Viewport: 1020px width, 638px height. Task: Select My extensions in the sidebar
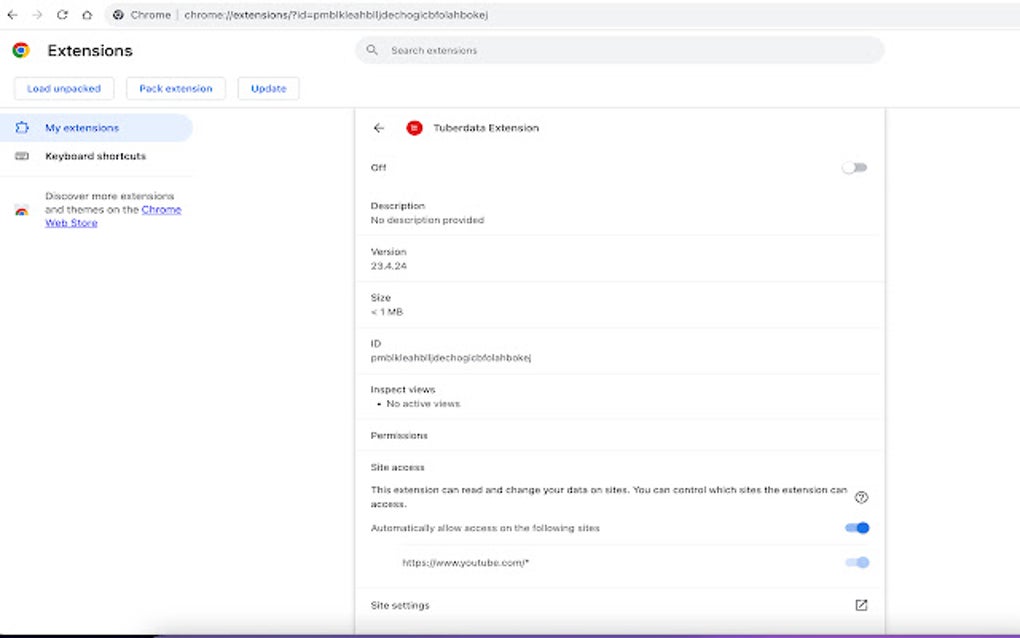coord(80,128)
